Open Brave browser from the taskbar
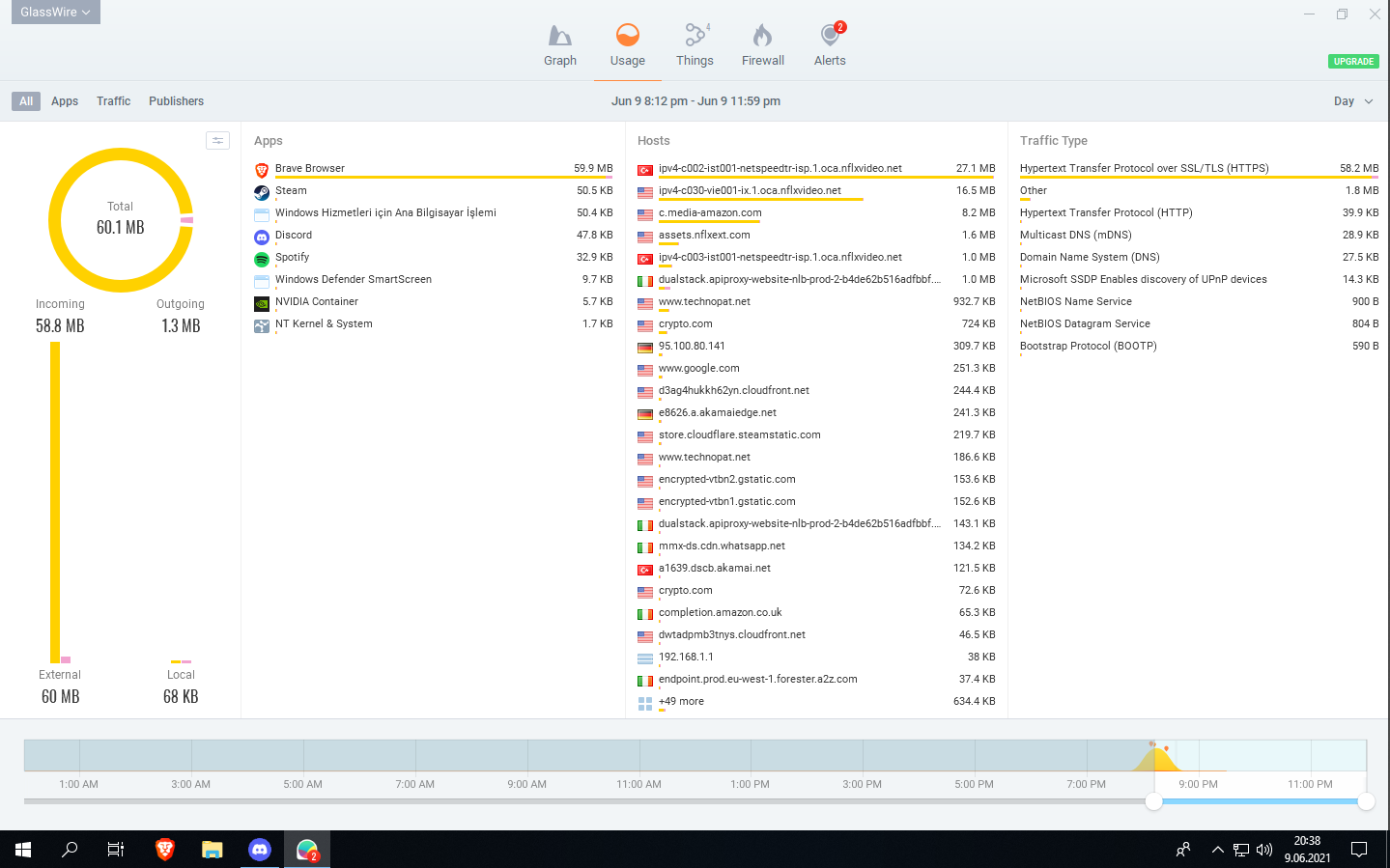The image size is (1390, 868). 164,850
